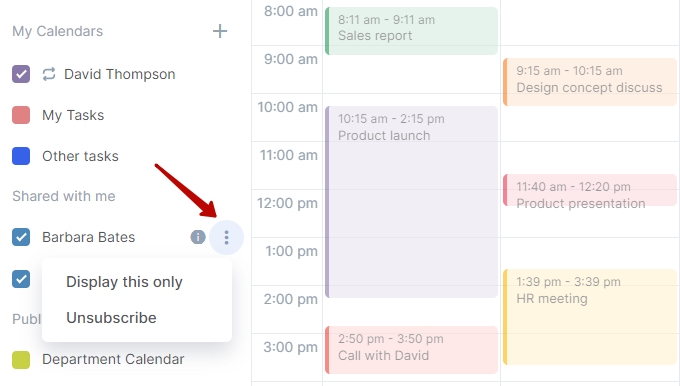Click the My Tasks red color swatch
680x386 pixels.
pos(21,115)
